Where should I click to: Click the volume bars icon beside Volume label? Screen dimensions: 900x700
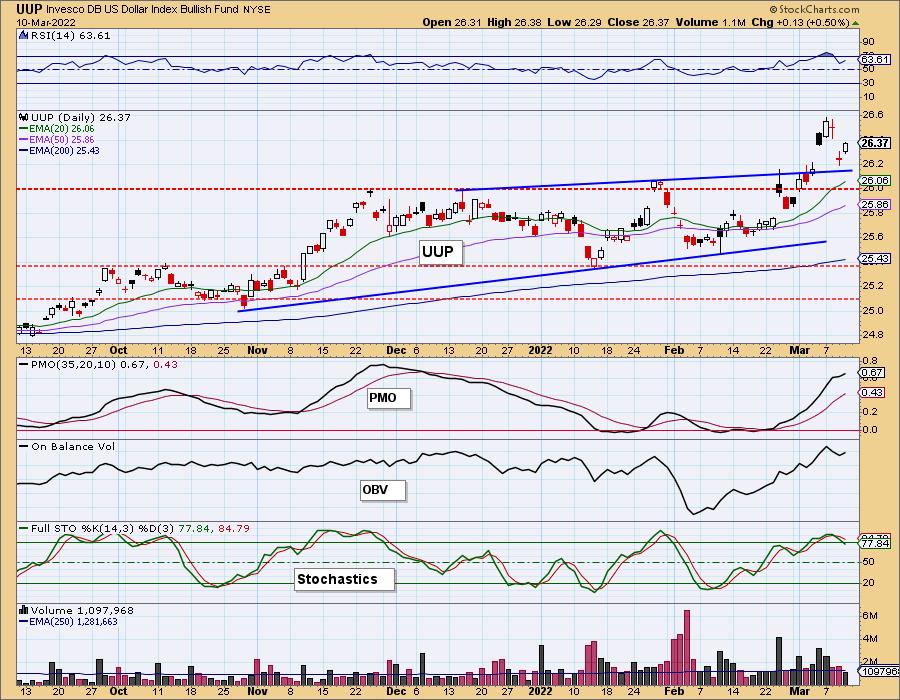click(x=24, y=610)
